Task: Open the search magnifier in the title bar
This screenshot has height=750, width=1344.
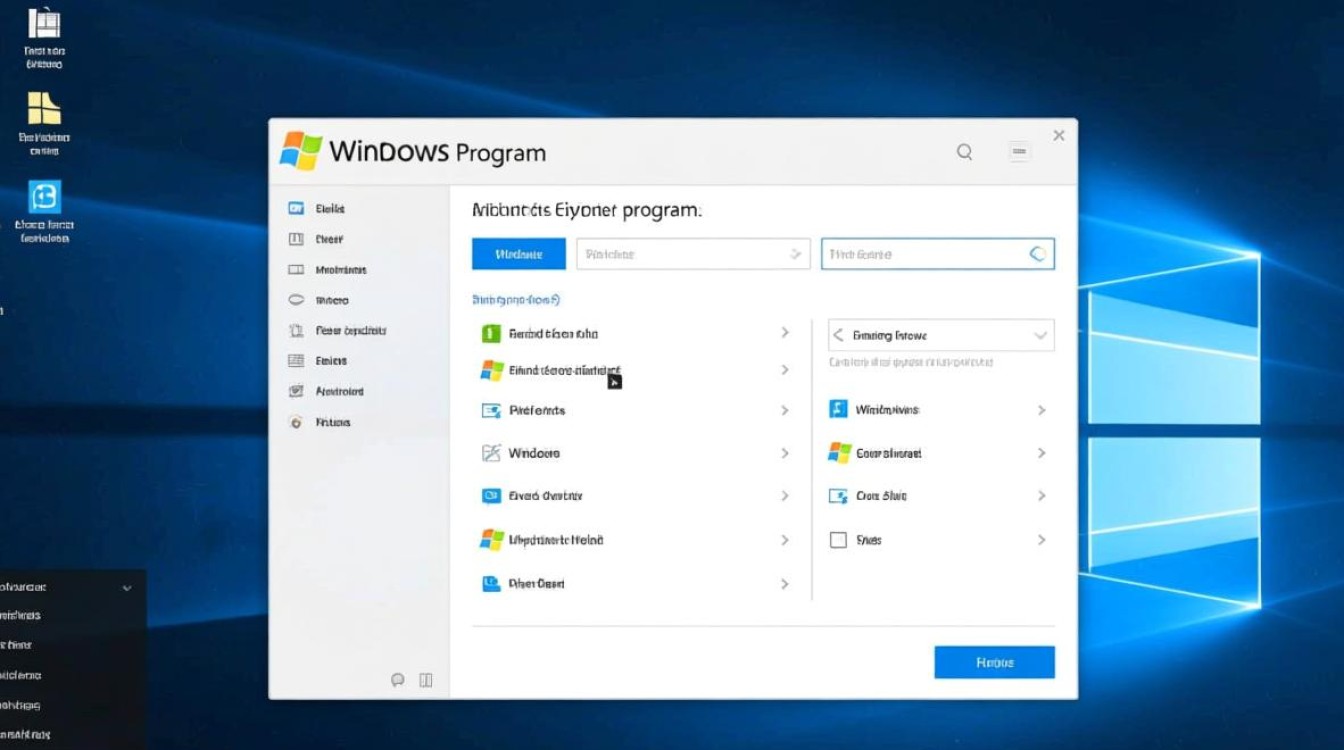Action: [x=963, y=151]
